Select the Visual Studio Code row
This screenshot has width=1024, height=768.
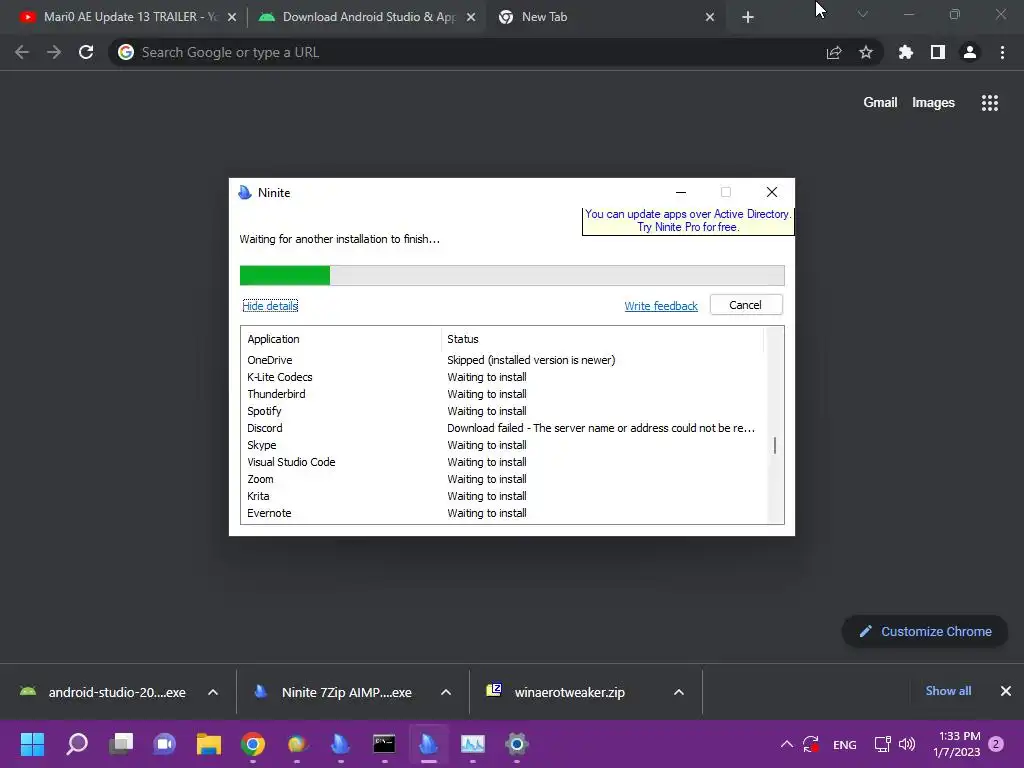pyautogui.click(x=502, y=462)
